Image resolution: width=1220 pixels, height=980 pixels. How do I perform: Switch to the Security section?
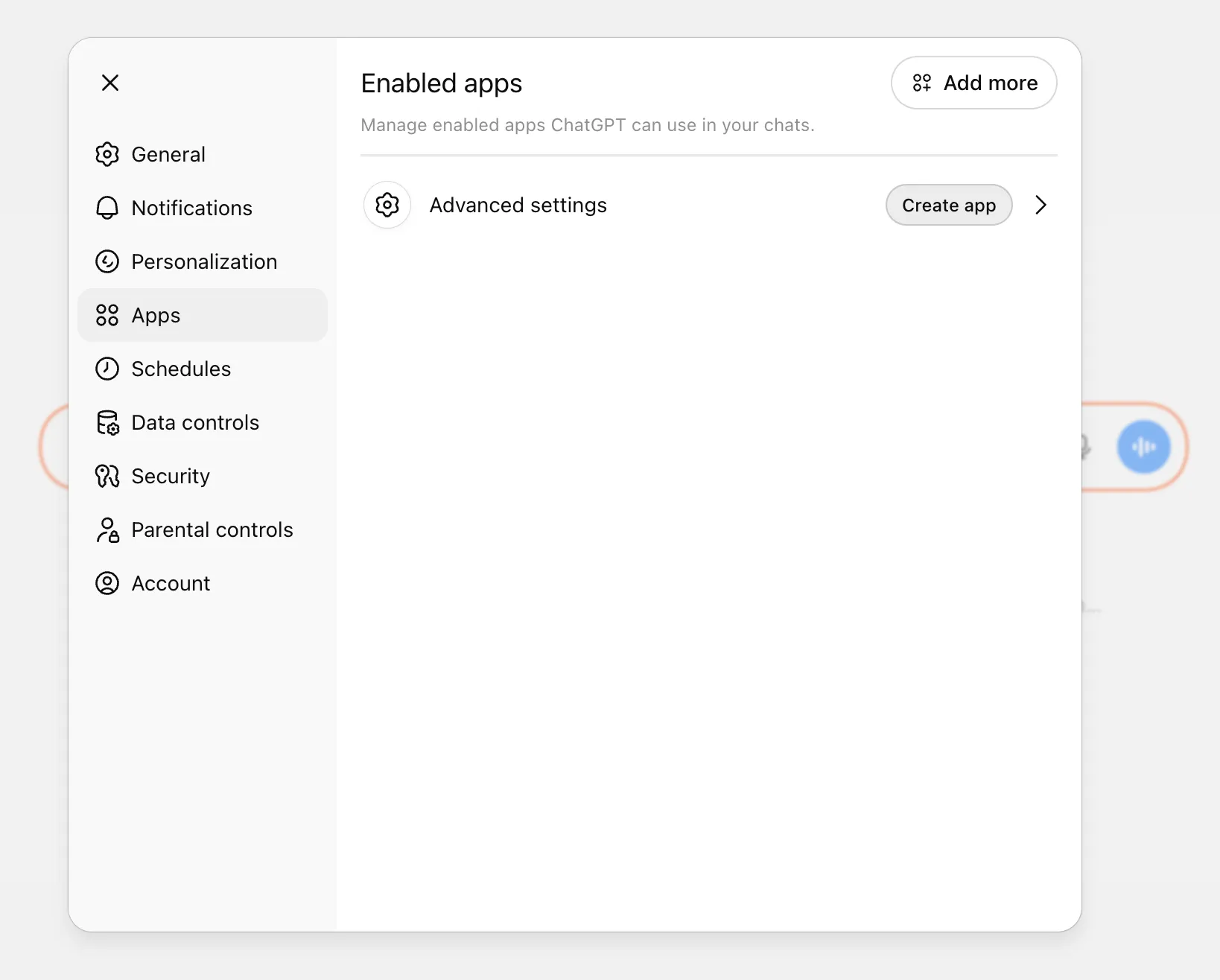pos(171,476)
